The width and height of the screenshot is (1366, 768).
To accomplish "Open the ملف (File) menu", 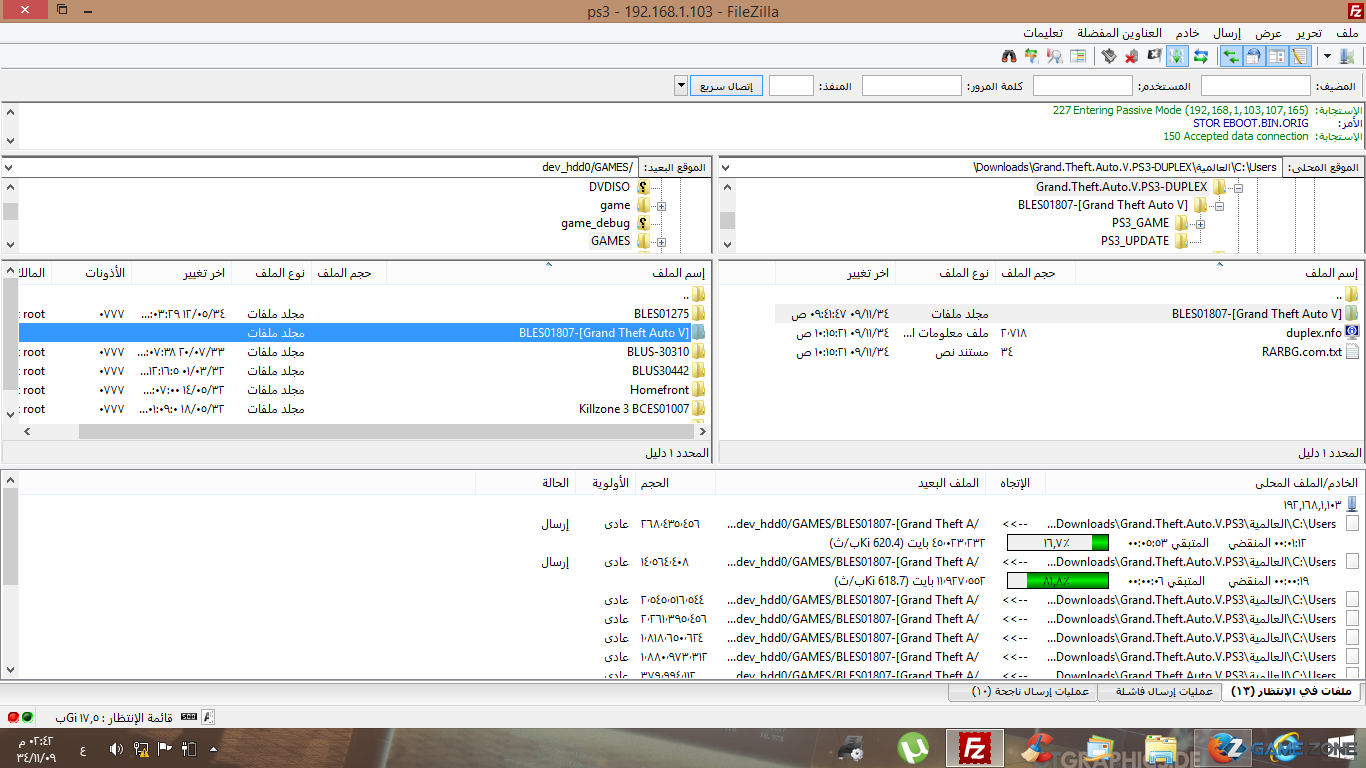I will (x=1347, y=33).
